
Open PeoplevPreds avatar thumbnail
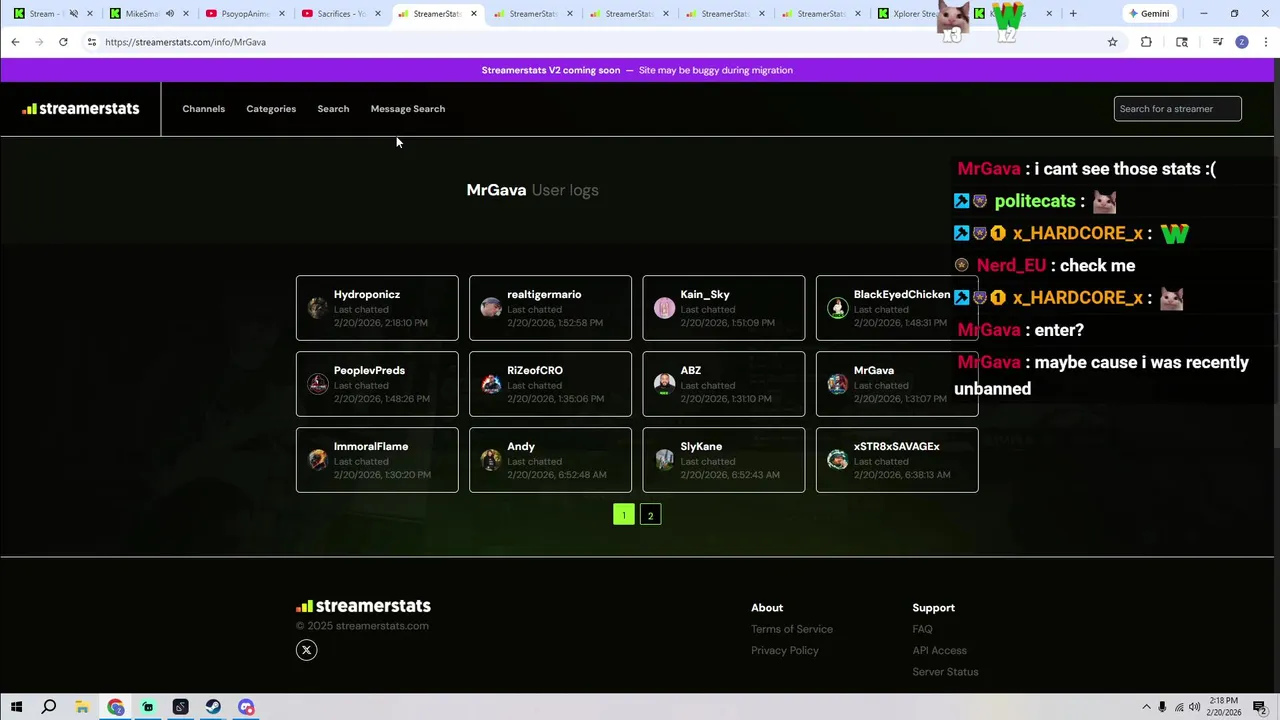(318, 384)
